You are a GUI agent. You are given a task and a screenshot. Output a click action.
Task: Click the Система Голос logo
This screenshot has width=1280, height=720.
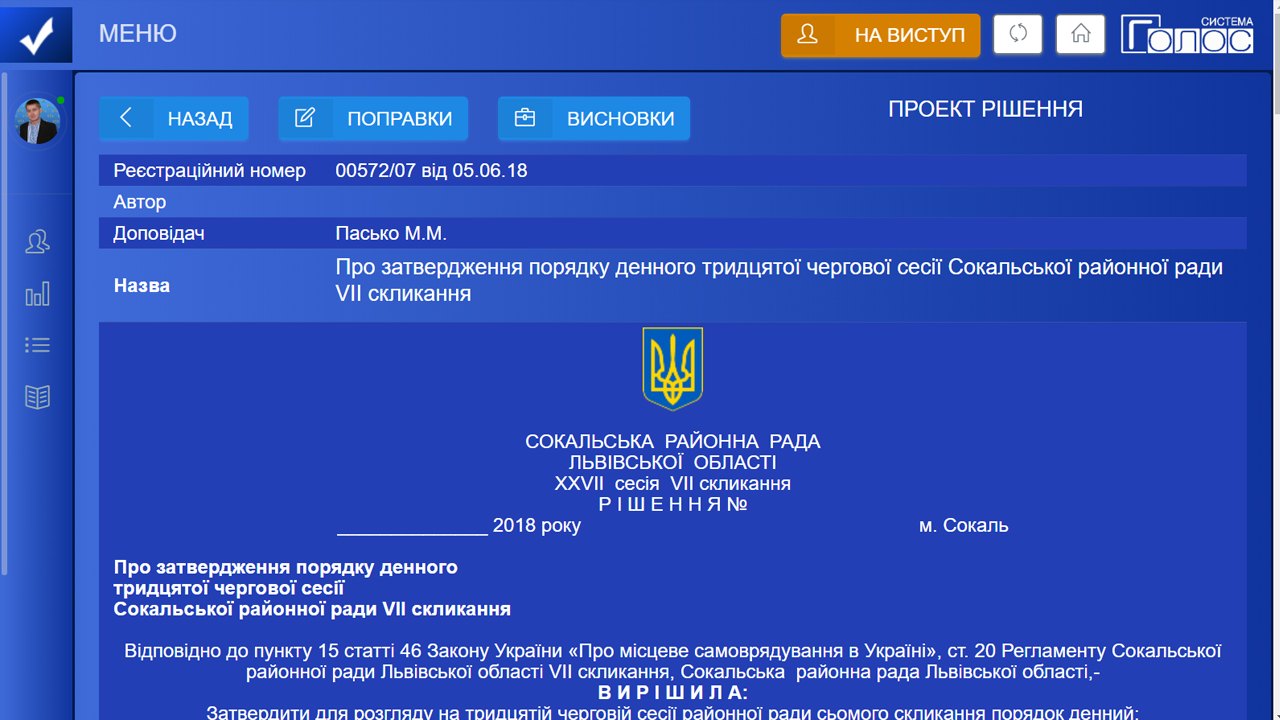click(1186, 34)
